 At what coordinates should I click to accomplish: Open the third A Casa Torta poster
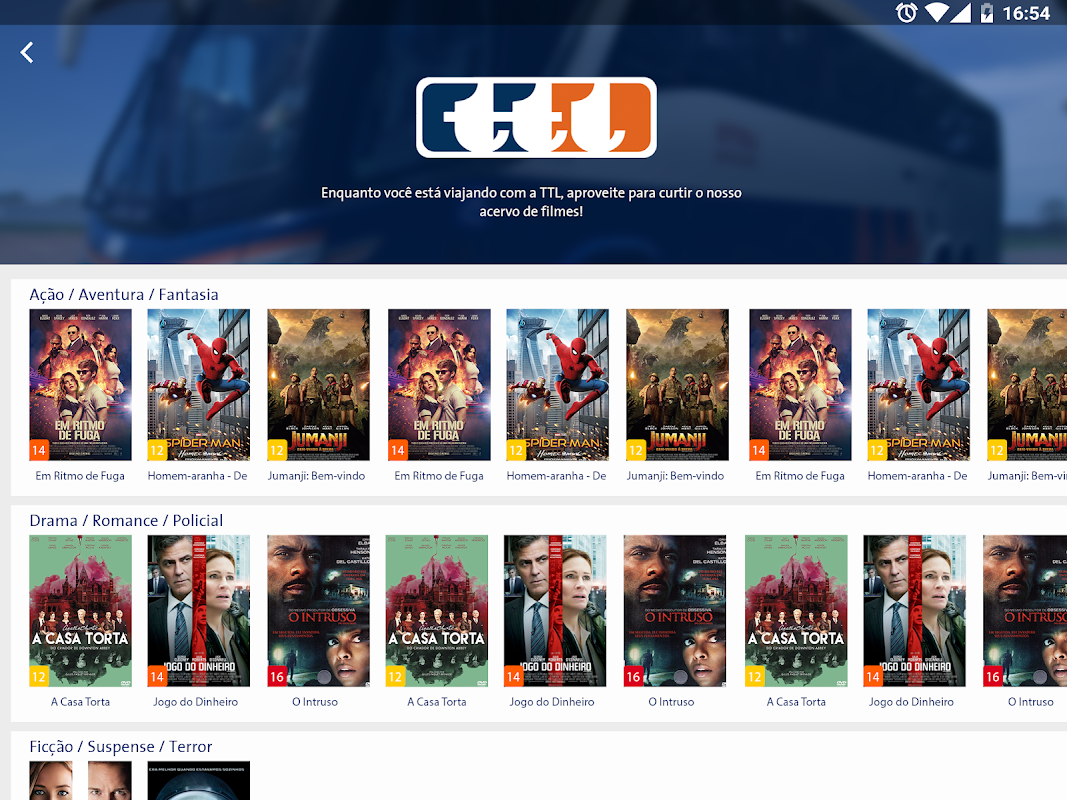click(796, 611)
